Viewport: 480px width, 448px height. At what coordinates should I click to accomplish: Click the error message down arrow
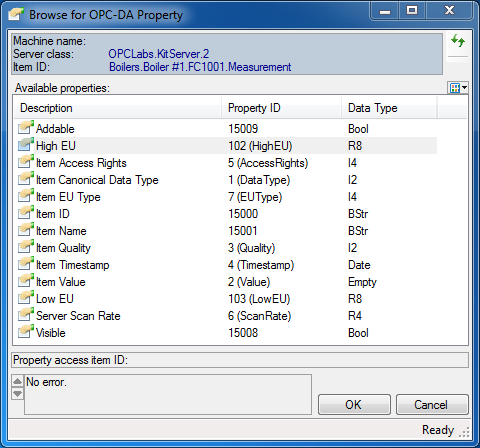tap(17, 393)
